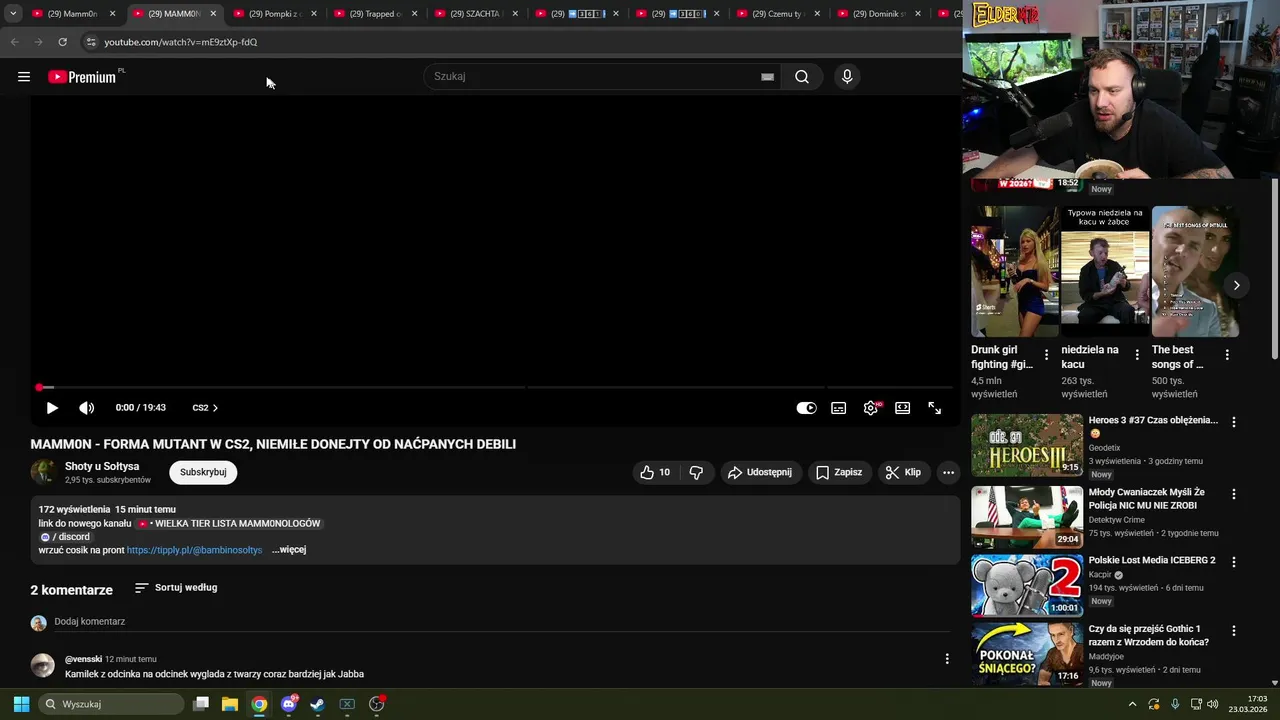Open the on-screen keyboard in search box
Viewport: 1280px width, 720px height.
click(x=767, y=77)
